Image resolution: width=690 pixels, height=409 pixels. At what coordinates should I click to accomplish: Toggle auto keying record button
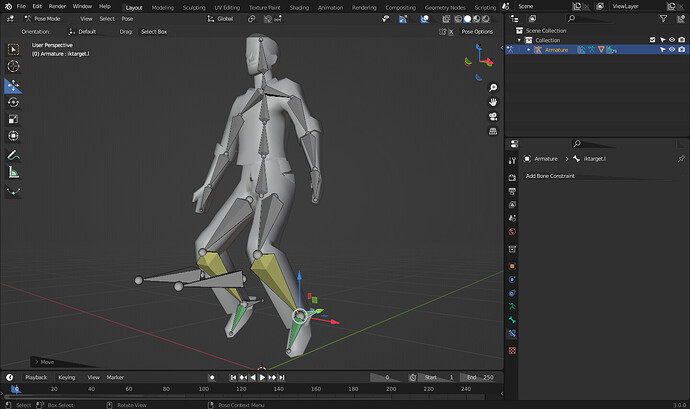pyautogui.click(x=212, y=377)
